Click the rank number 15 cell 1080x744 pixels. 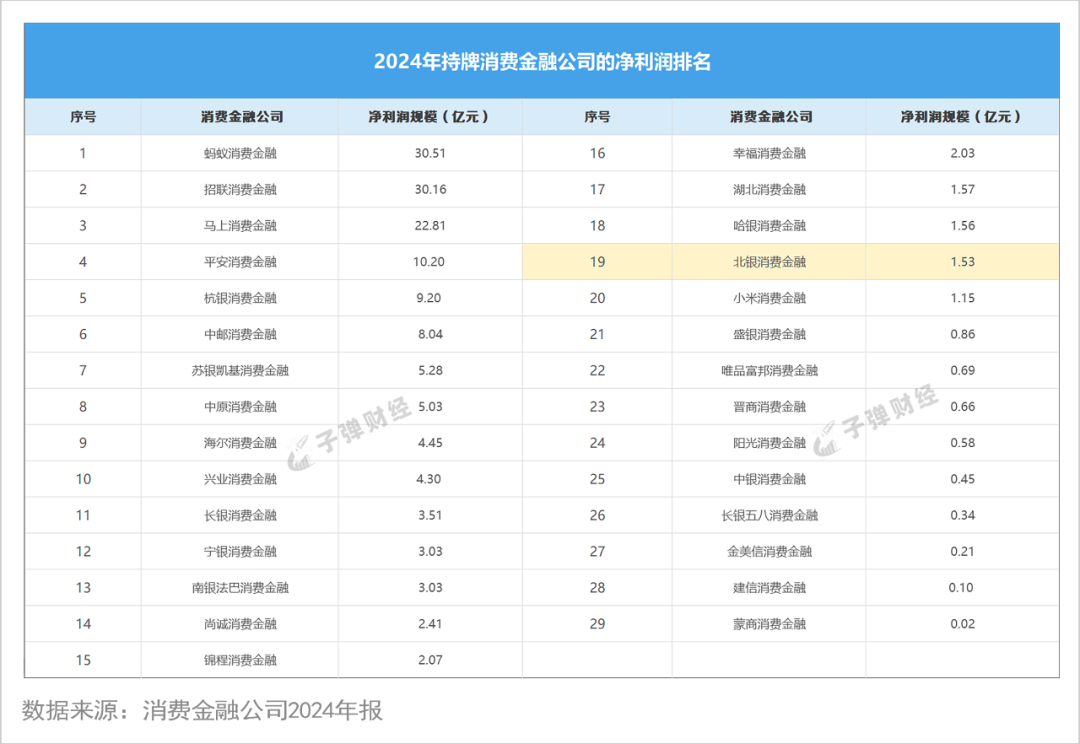click(x=83, y=660)
